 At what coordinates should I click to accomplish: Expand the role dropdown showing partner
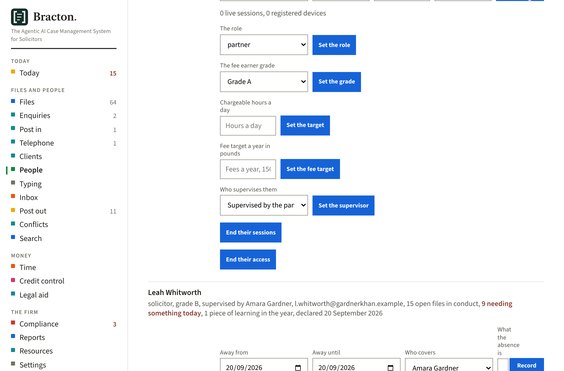point(264,45)
